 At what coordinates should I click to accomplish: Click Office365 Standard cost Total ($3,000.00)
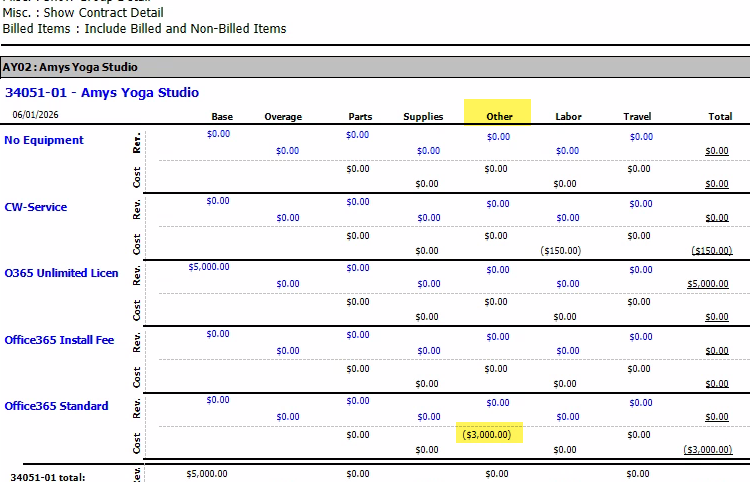[x=708, y=449]
